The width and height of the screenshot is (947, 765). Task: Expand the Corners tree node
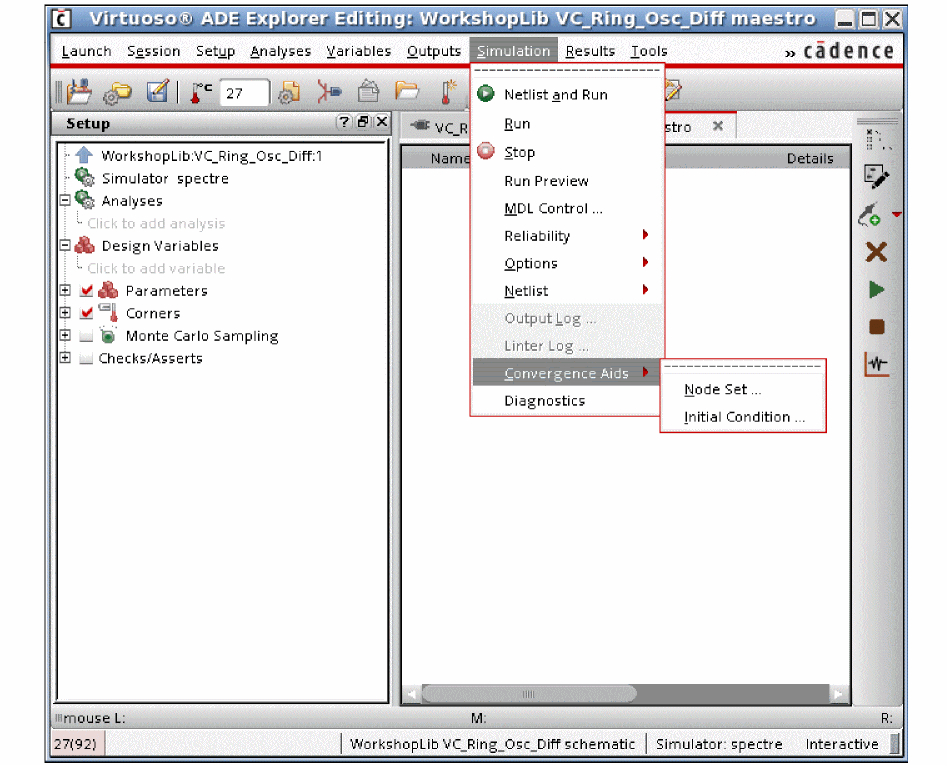click(65, 312)
